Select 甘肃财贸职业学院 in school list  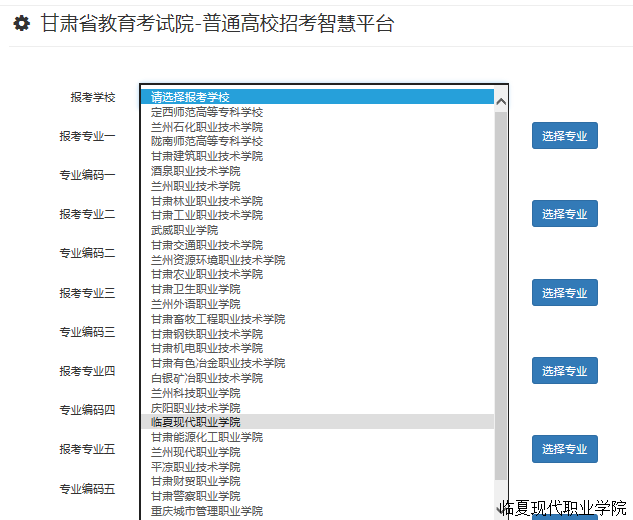pos(318,481)
